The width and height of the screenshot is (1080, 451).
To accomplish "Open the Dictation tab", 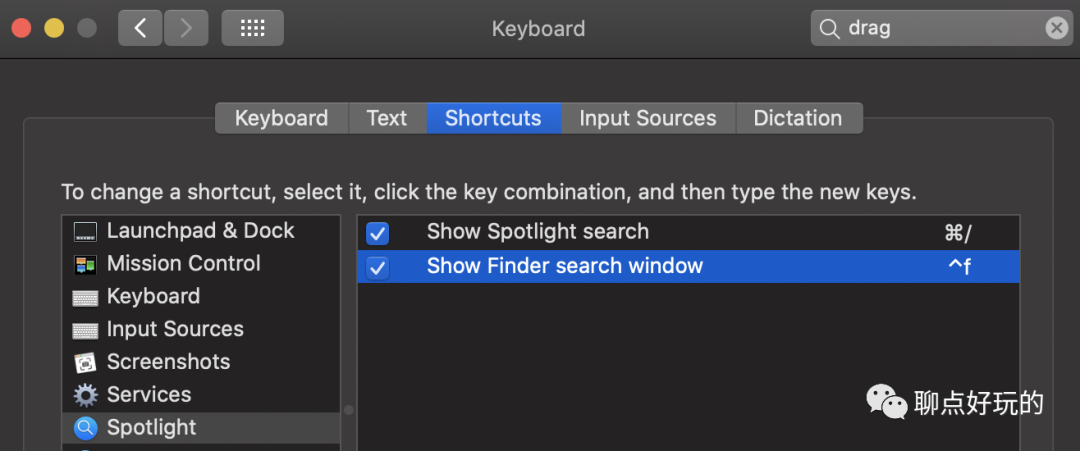I will click(798, 118).
